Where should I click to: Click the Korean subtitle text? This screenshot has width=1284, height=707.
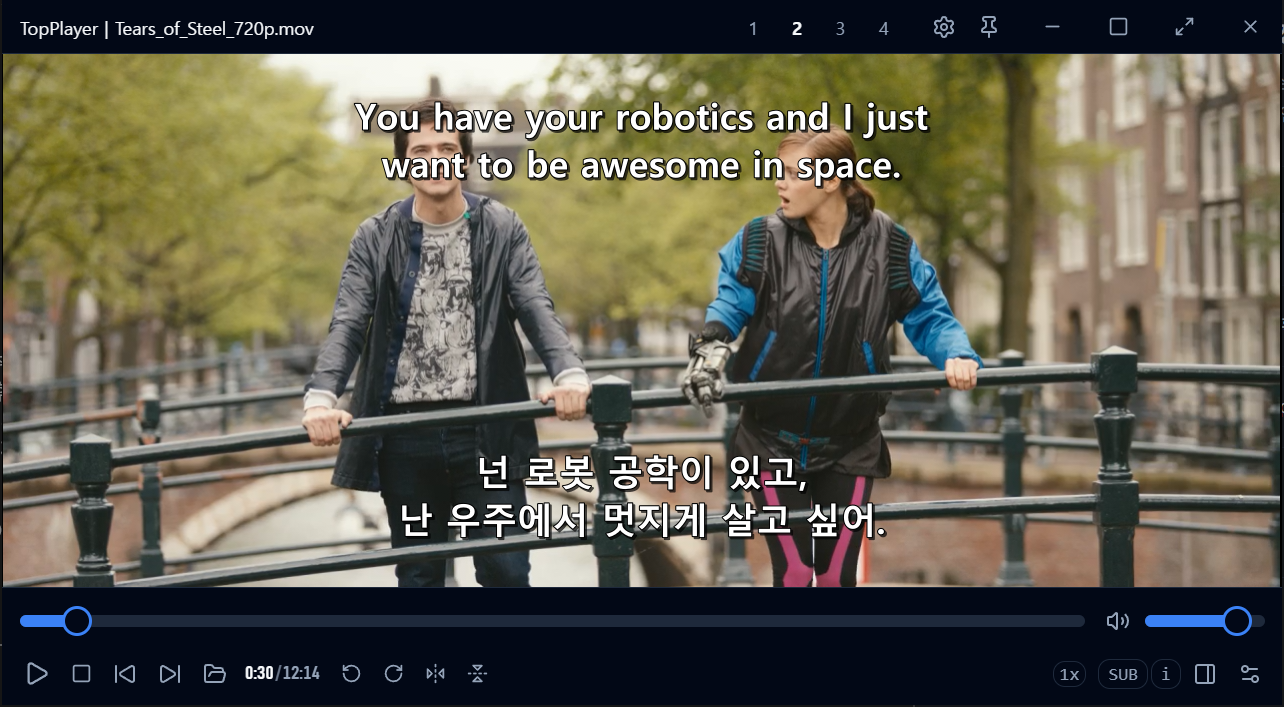pos(642,498)
